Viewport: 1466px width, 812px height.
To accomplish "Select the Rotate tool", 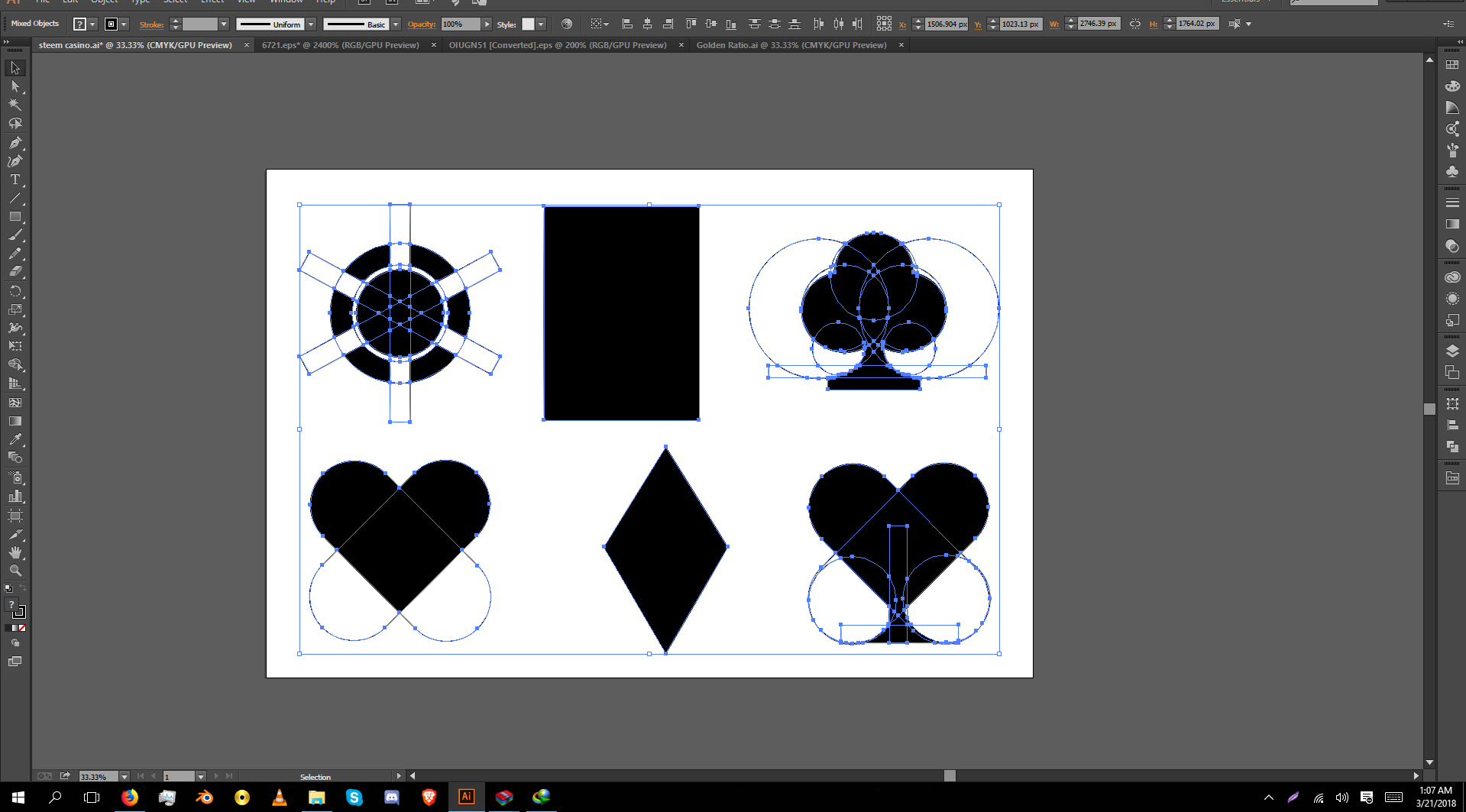I will point(15,291).
